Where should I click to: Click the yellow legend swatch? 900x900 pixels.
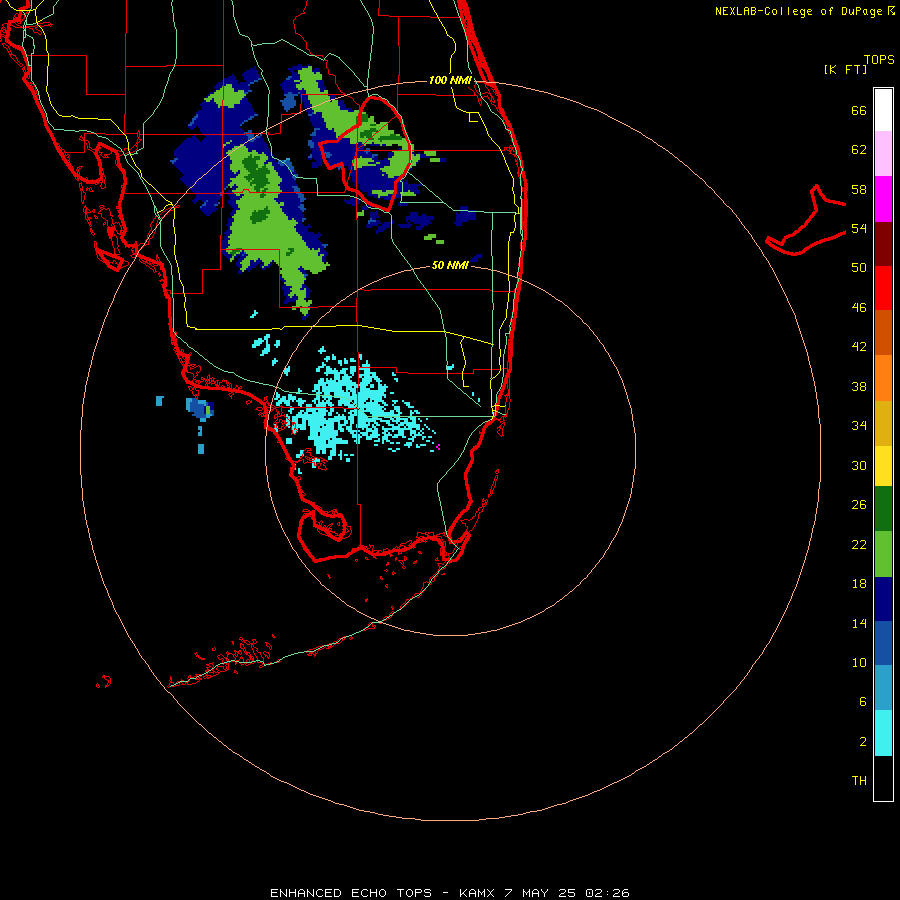[883, 466]
